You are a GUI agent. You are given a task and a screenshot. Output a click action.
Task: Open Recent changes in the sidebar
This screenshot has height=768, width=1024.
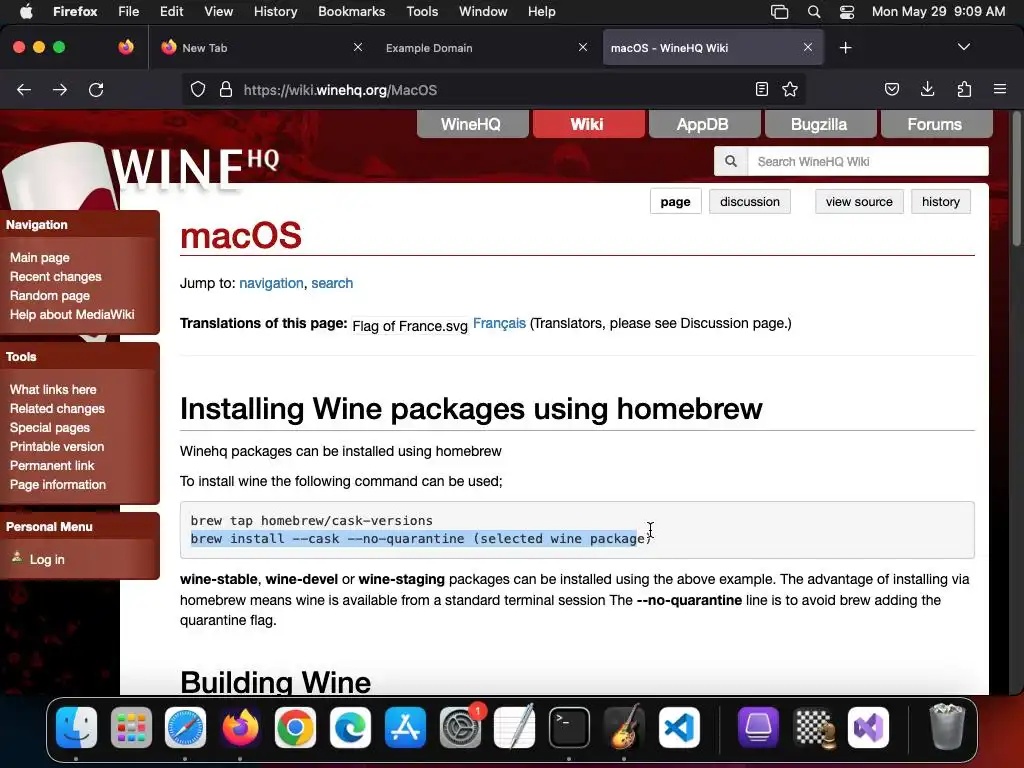point(56,276)
